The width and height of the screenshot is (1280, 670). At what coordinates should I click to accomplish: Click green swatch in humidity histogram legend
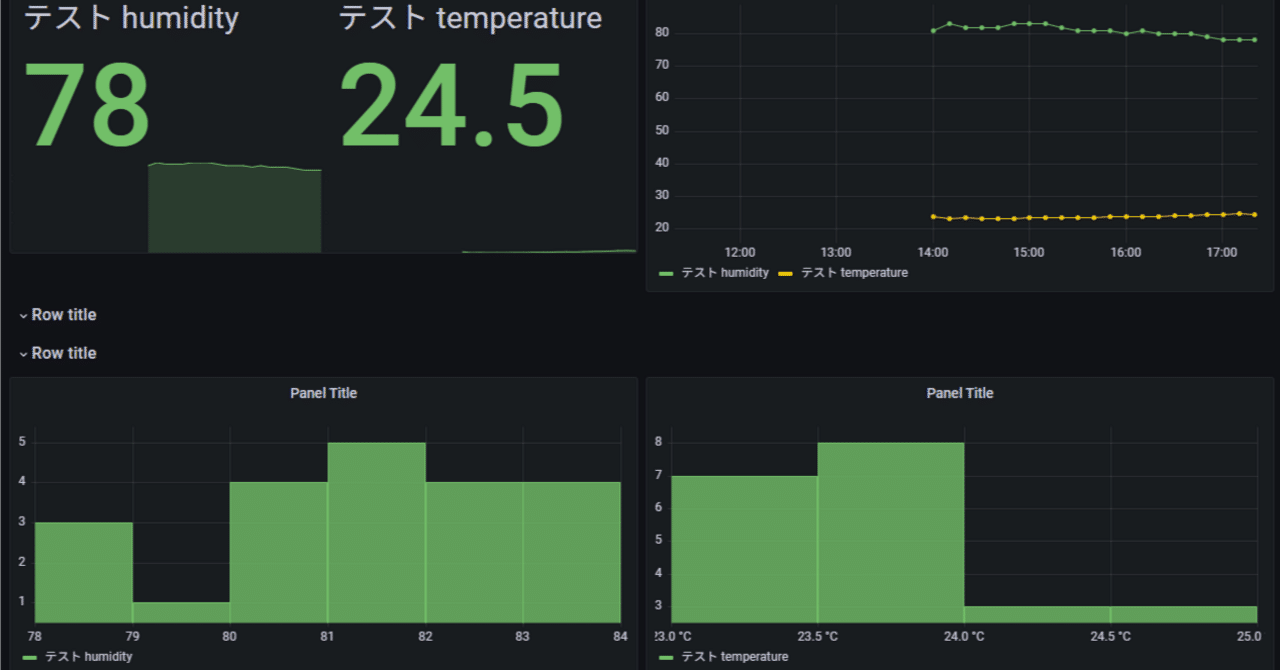click(x=30, y=658)
